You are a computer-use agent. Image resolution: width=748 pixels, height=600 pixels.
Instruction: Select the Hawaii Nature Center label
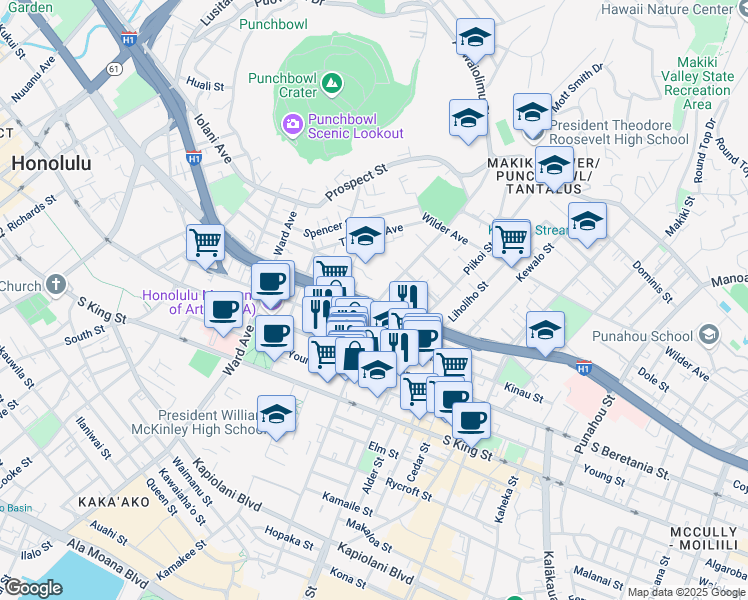click(666, 9)
